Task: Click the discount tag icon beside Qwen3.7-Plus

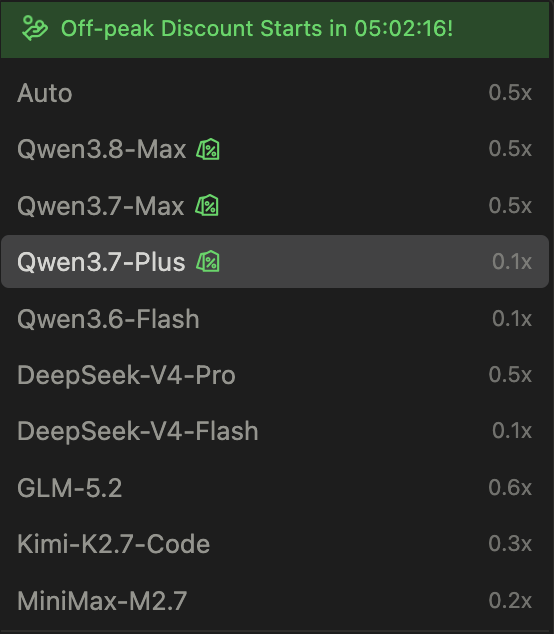Action: pos(208,262)
